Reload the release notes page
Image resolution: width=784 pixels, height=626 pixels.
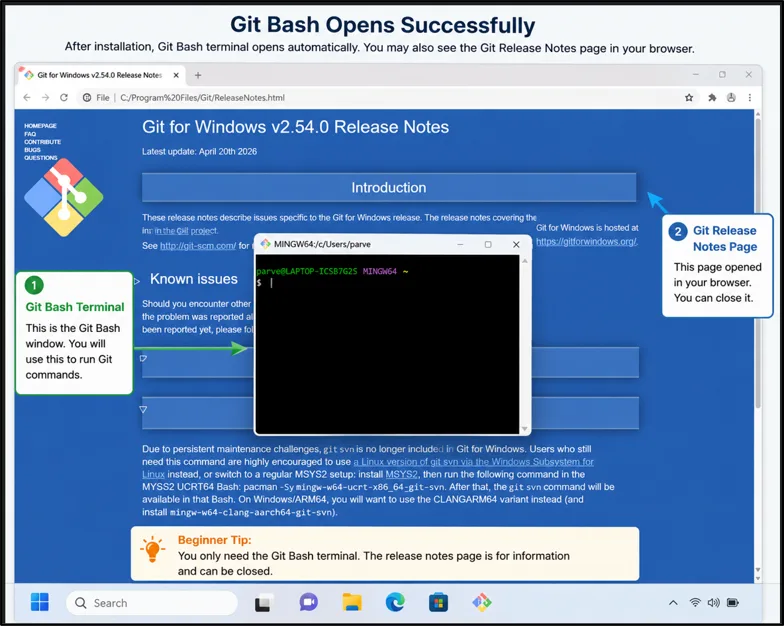[x=64, y=98]
